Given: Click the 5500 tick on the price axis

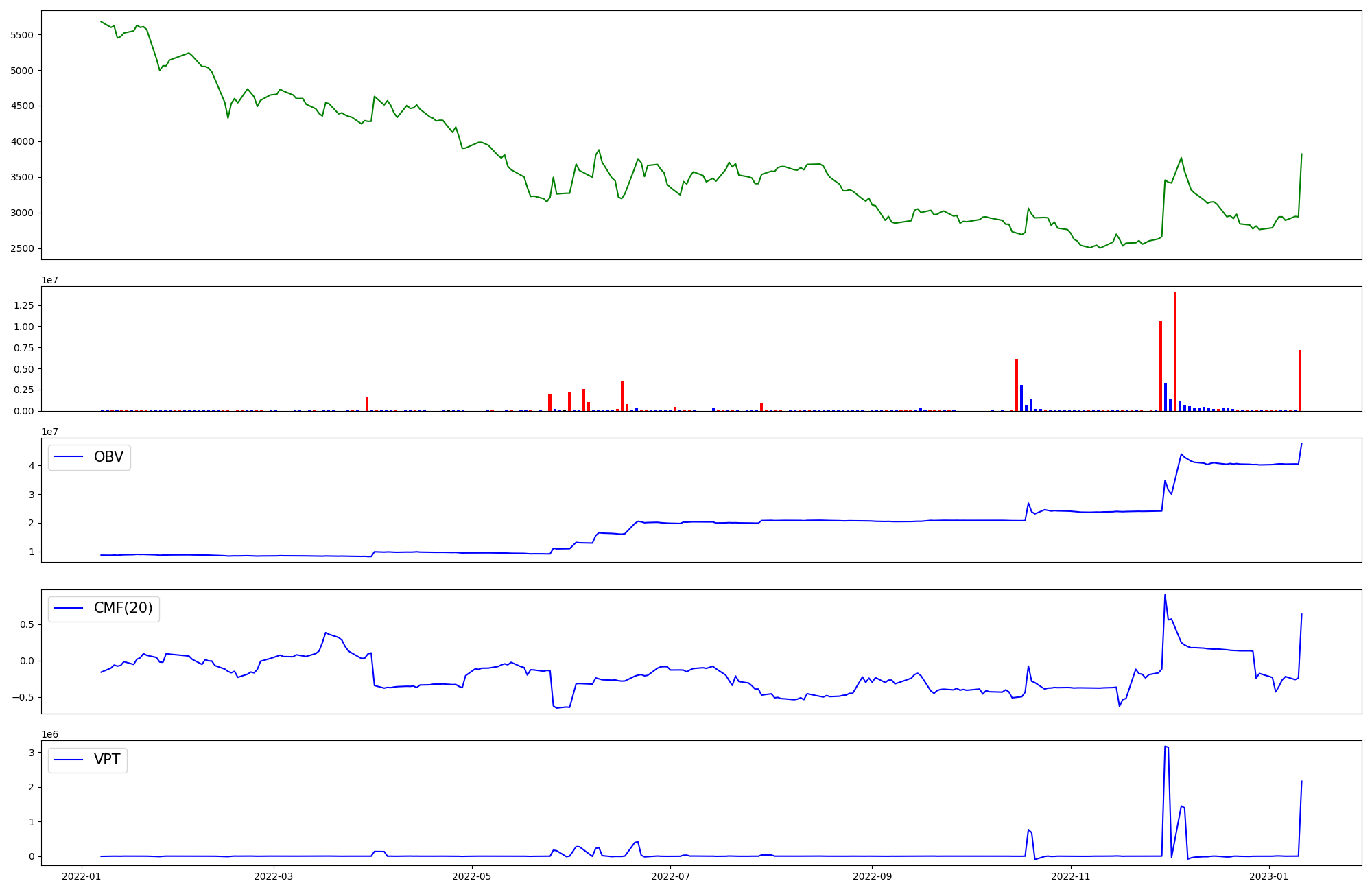Looking at the screenshot, I should pos(23,35).
